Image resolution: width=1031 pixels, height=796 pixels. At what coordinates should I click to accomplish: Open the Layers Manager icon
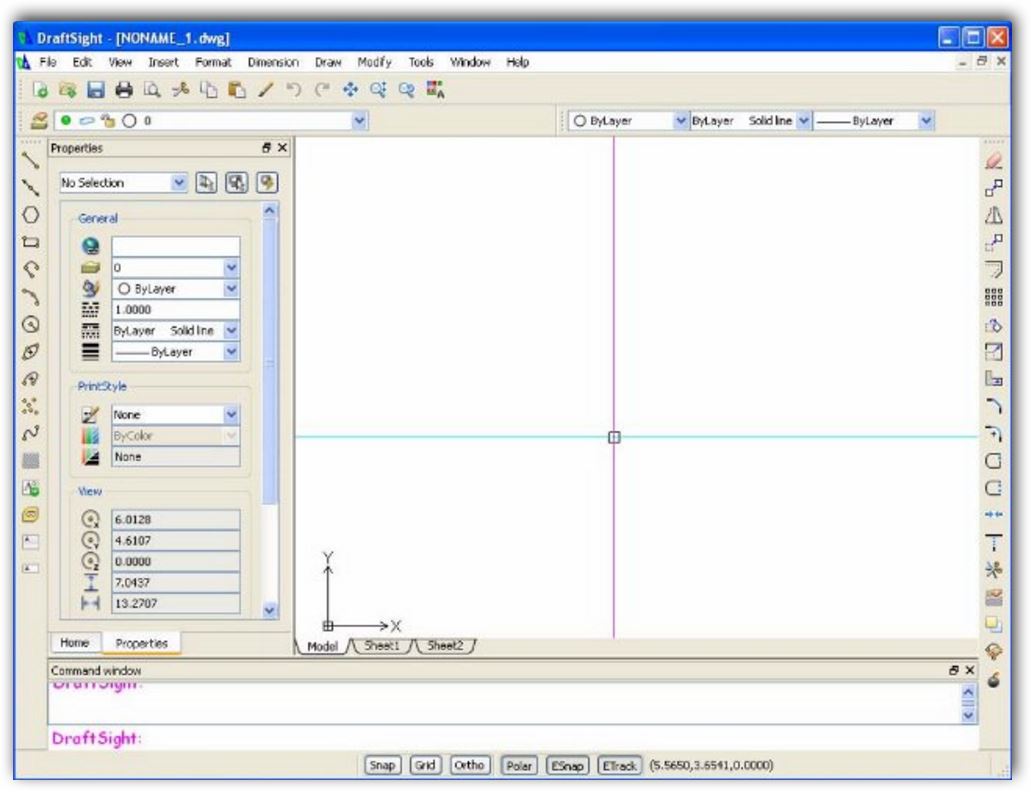click(39, 121)
